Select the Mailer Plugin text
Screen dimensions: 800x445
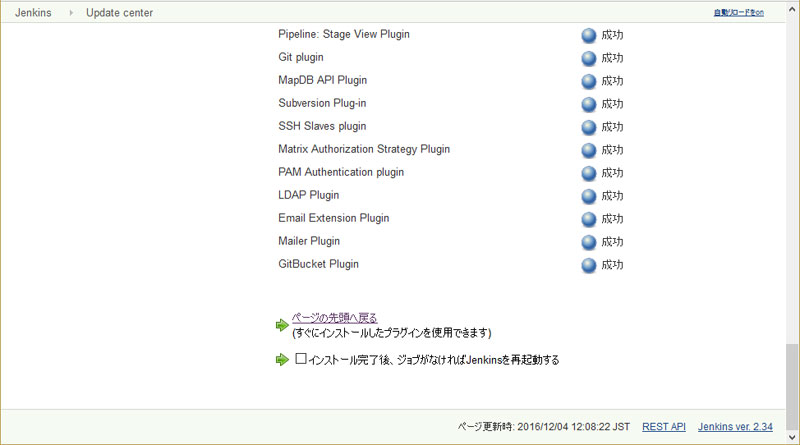[309, 241]
